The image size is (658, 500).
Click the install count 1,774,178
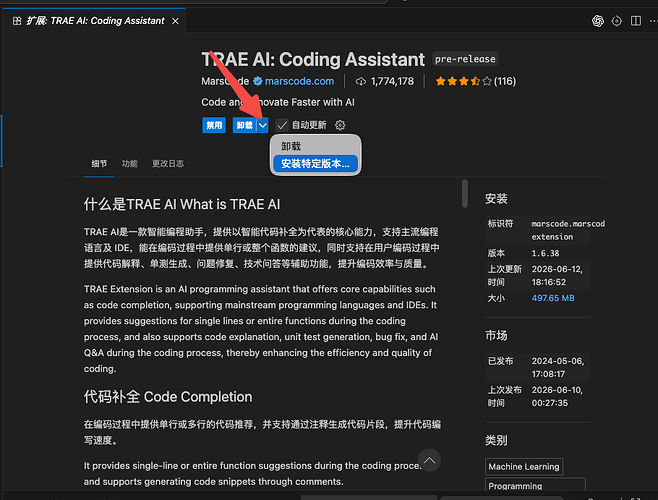(x=385, y=81)
